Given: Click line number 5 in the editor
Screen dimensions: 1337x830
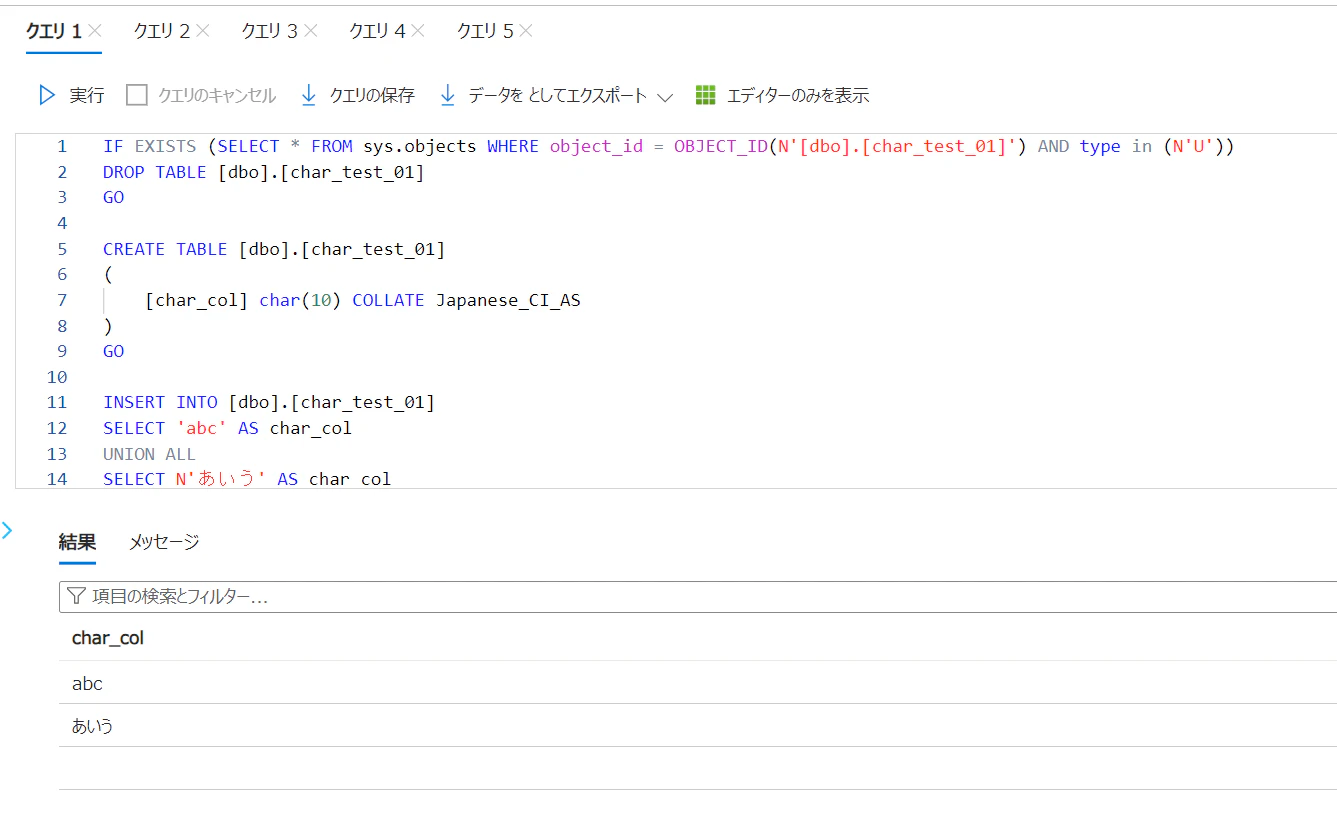Looking at the screenshot, I should (62, 249).
